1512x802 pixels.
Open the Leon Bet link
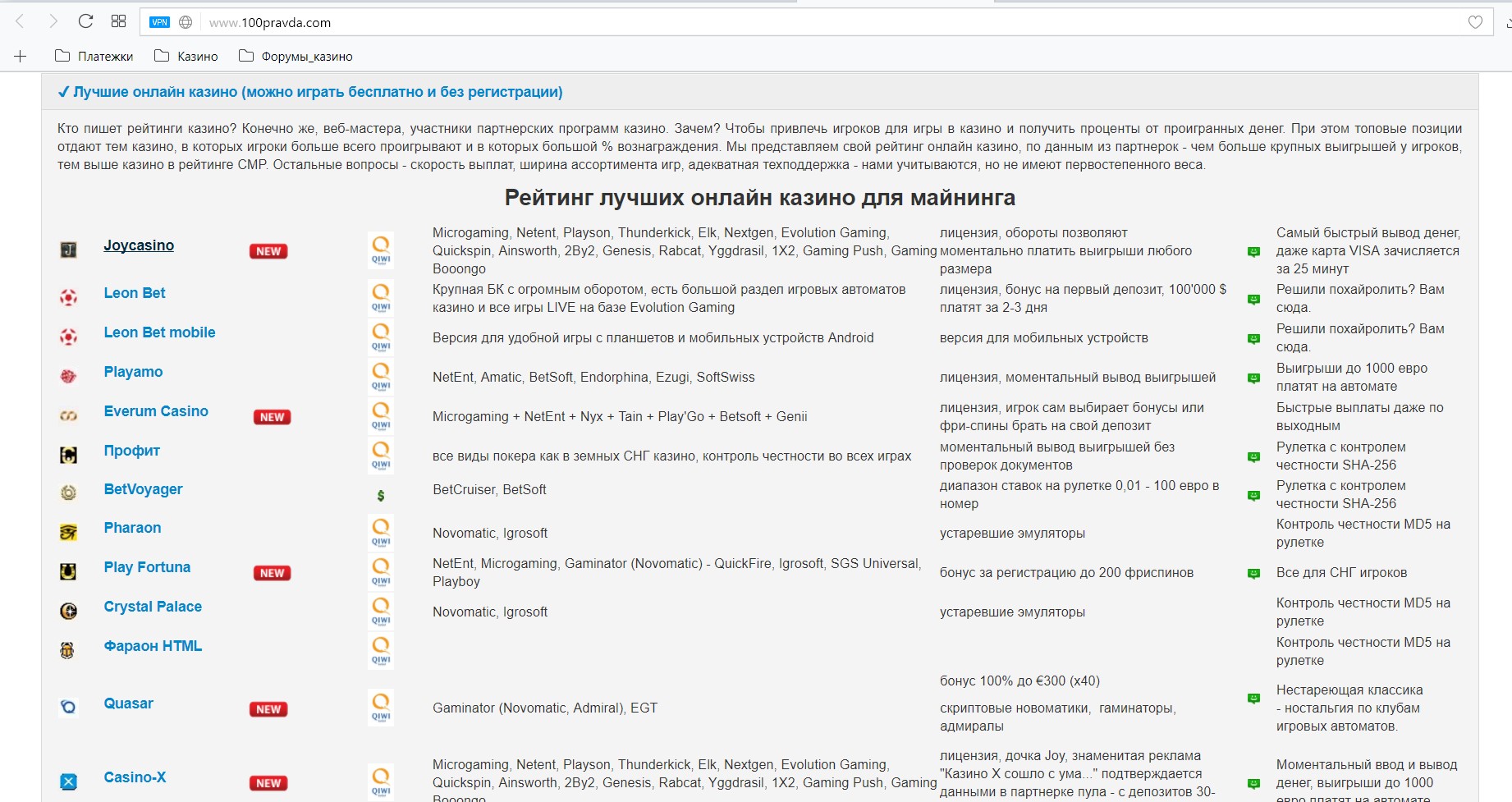(135, 293)
